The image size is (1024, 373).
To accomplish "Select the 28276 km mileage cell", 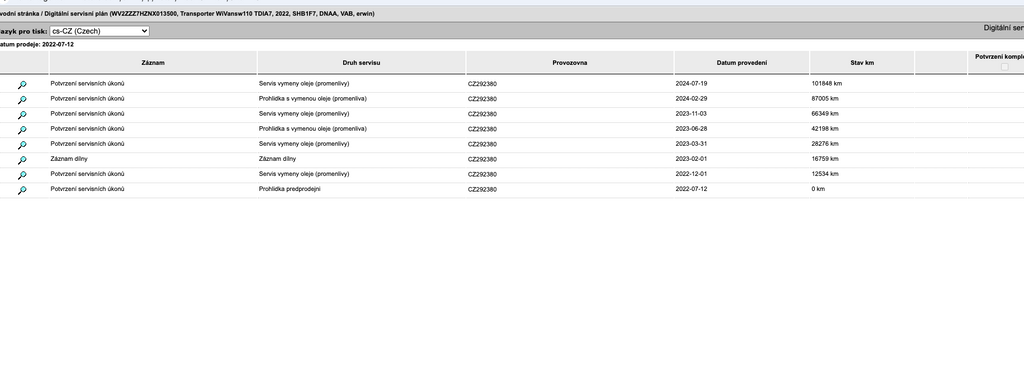I will click(825, 144).
